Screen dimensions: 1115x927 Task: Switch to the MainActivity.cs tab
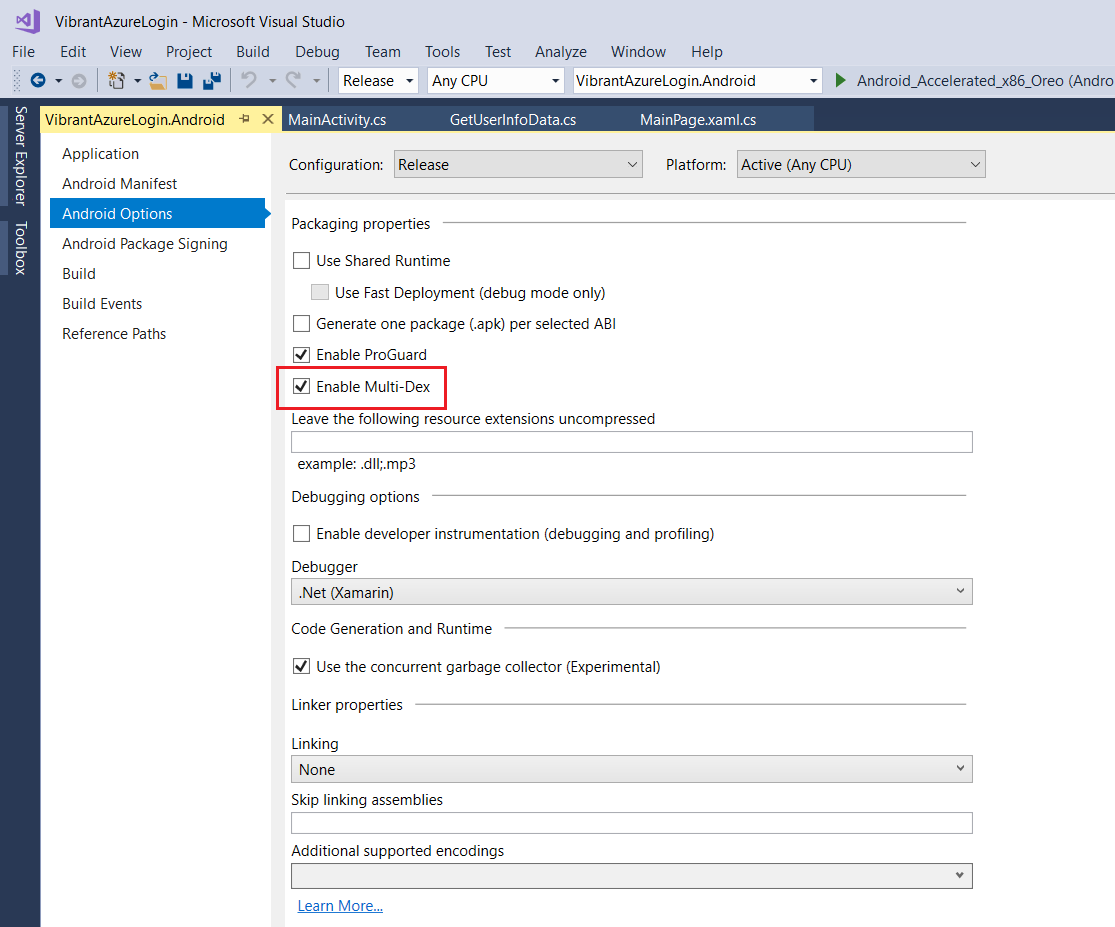[337, 119]
